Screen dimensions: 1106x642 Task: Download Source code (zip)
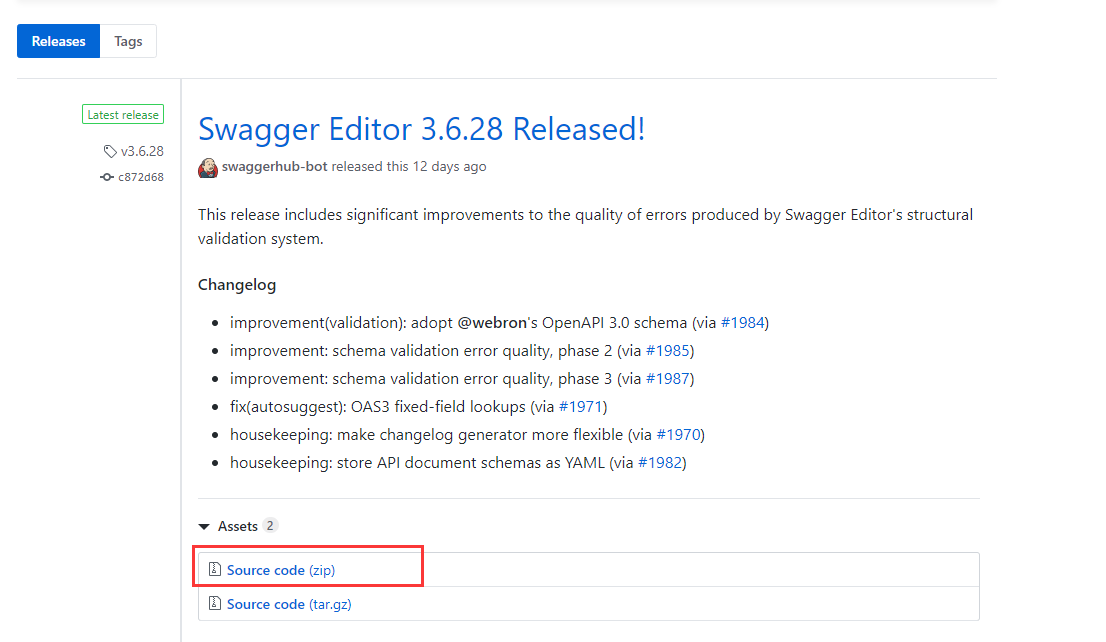(280, 568)
